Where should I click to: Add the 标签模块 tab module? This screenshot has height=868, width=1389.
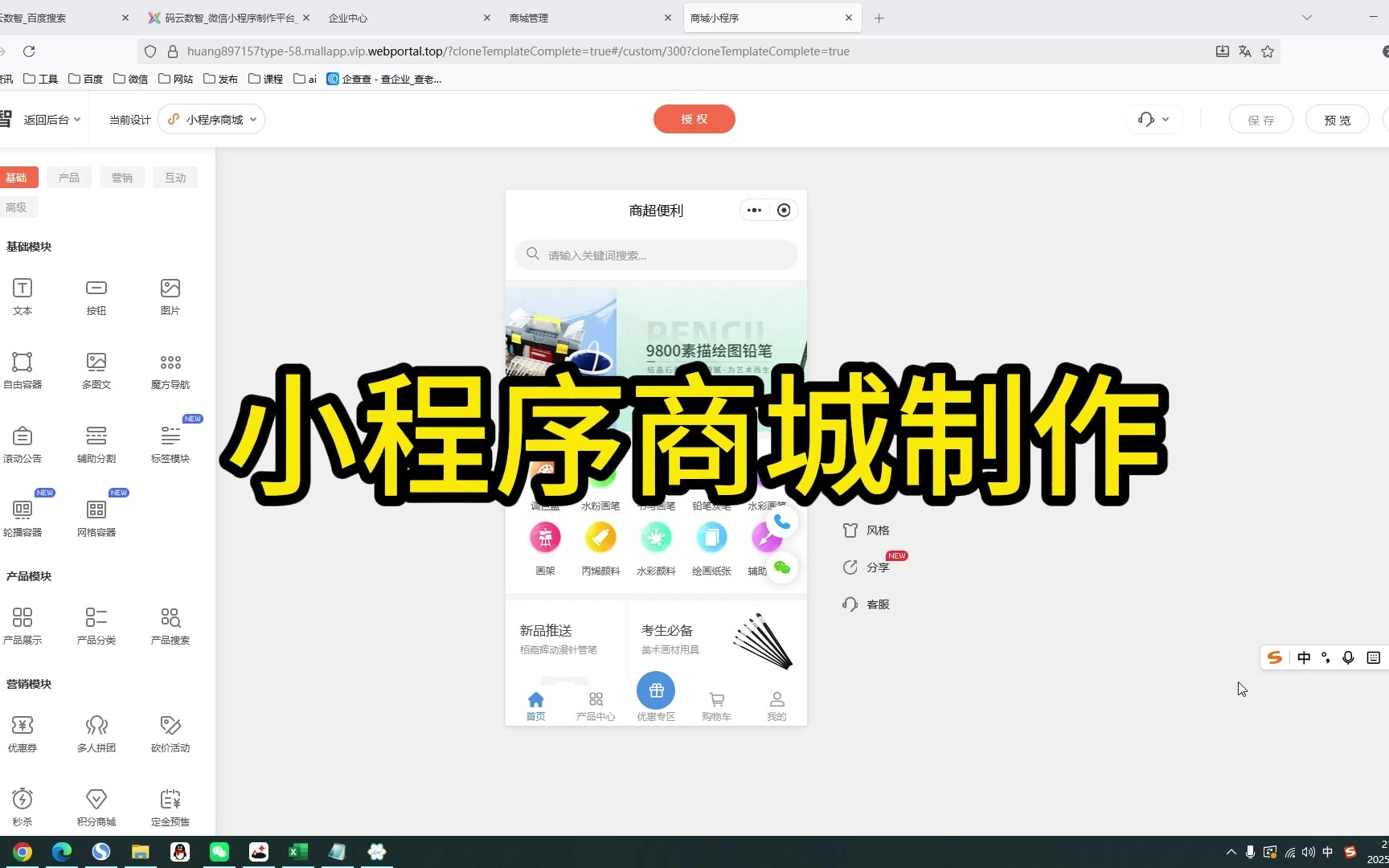pyautogui.click(x=170, y=444)
